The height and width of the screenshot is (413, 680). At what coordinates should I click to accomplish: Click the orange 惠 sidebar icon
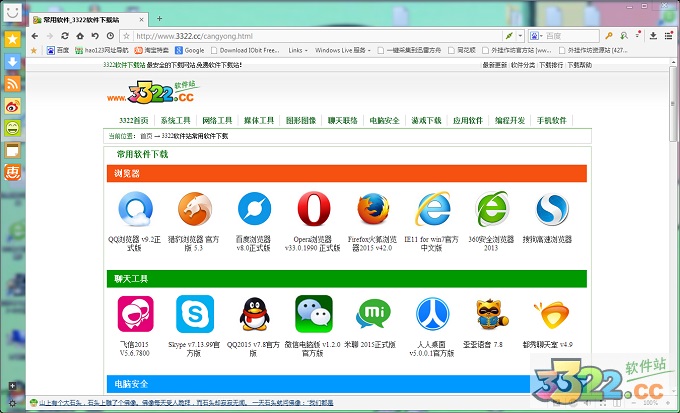point(13,173)
